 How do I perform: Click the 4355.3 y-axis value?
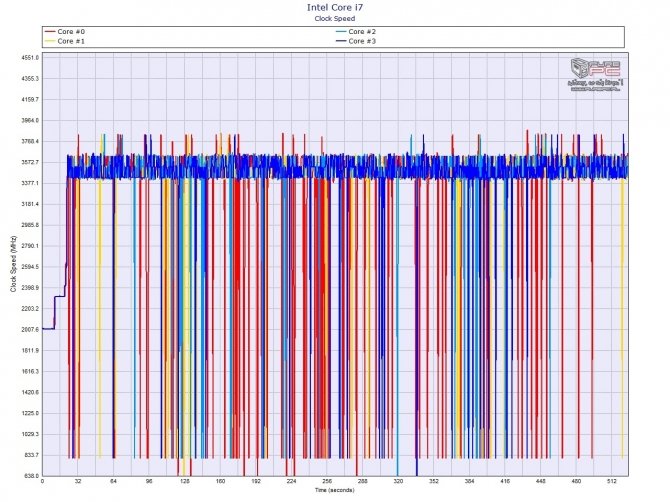pyautogui.click(x=30, y=79)
